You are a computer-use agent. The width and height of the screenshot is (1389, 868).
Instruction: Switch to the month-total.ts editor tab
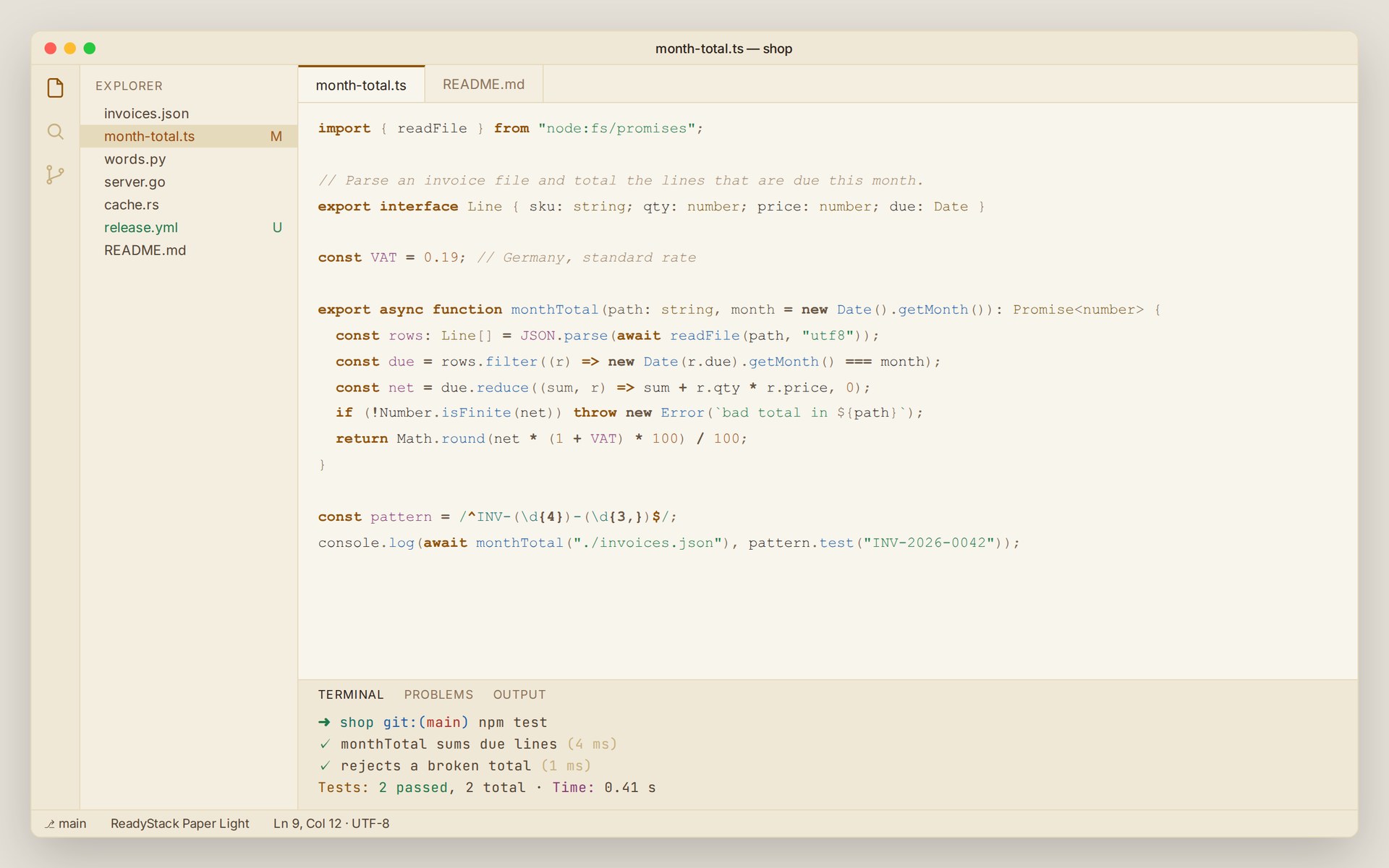(361, 85)
